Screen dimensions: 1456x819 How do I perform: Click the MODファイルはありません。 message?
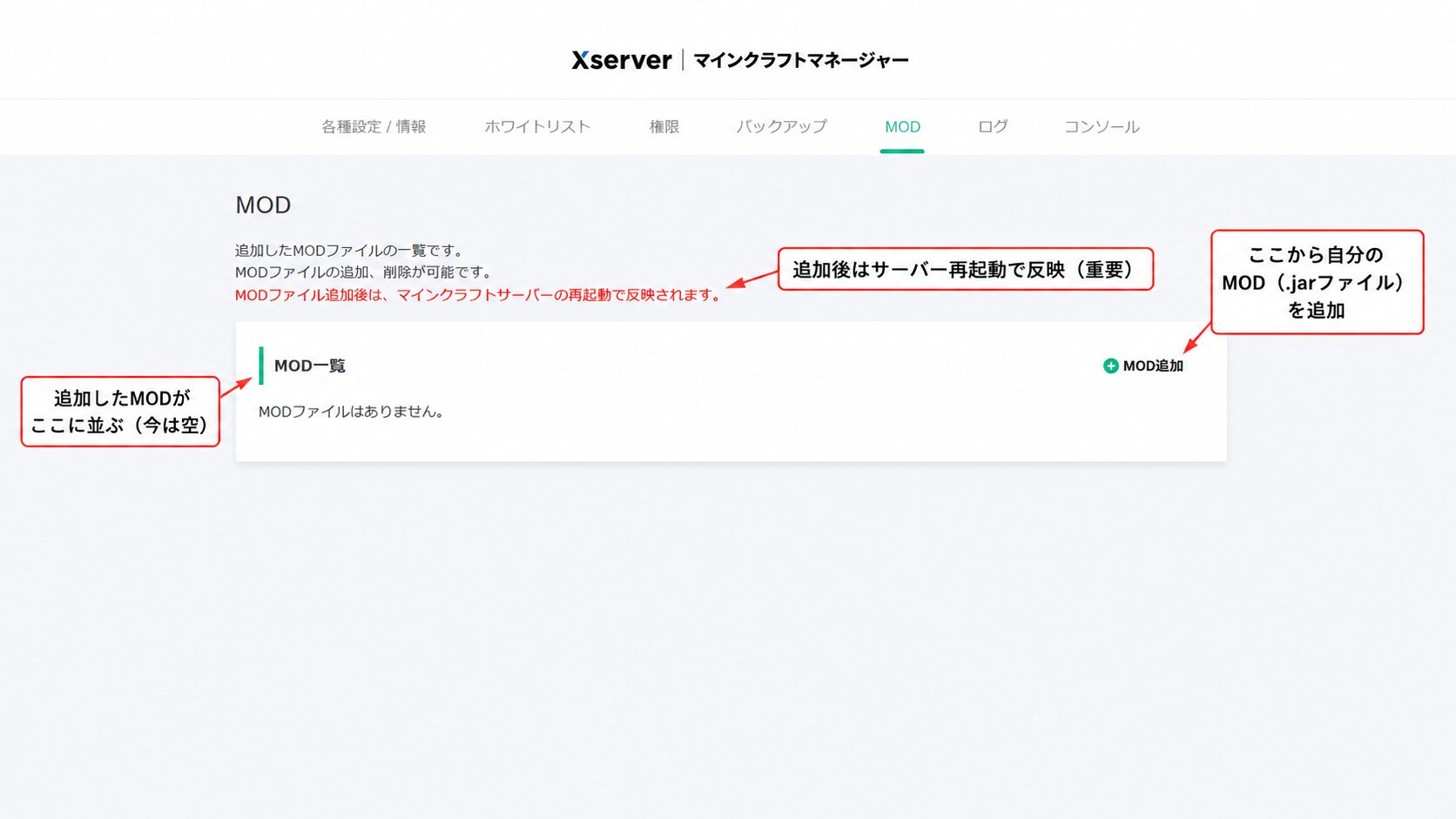353,412
